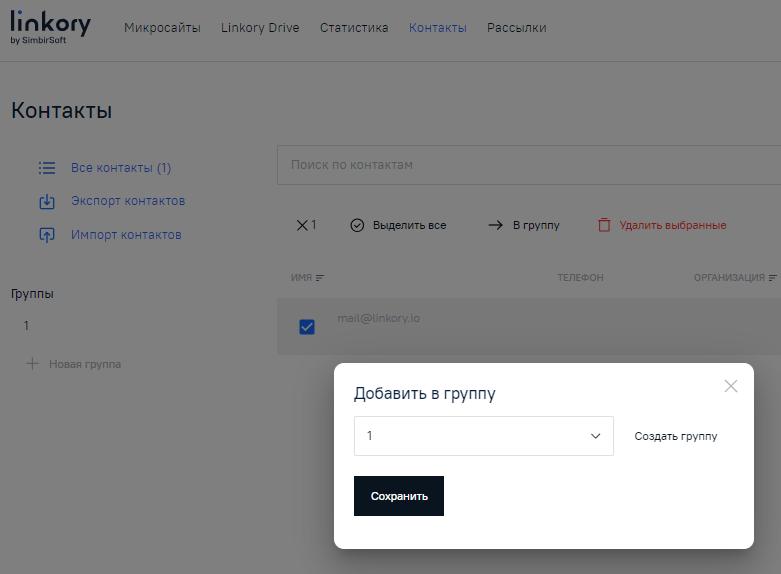This screenshot has height=574, width=781.
Task: Sort by ОРГАНИЗАЦИЯ column icon
Action: point(773,278)
